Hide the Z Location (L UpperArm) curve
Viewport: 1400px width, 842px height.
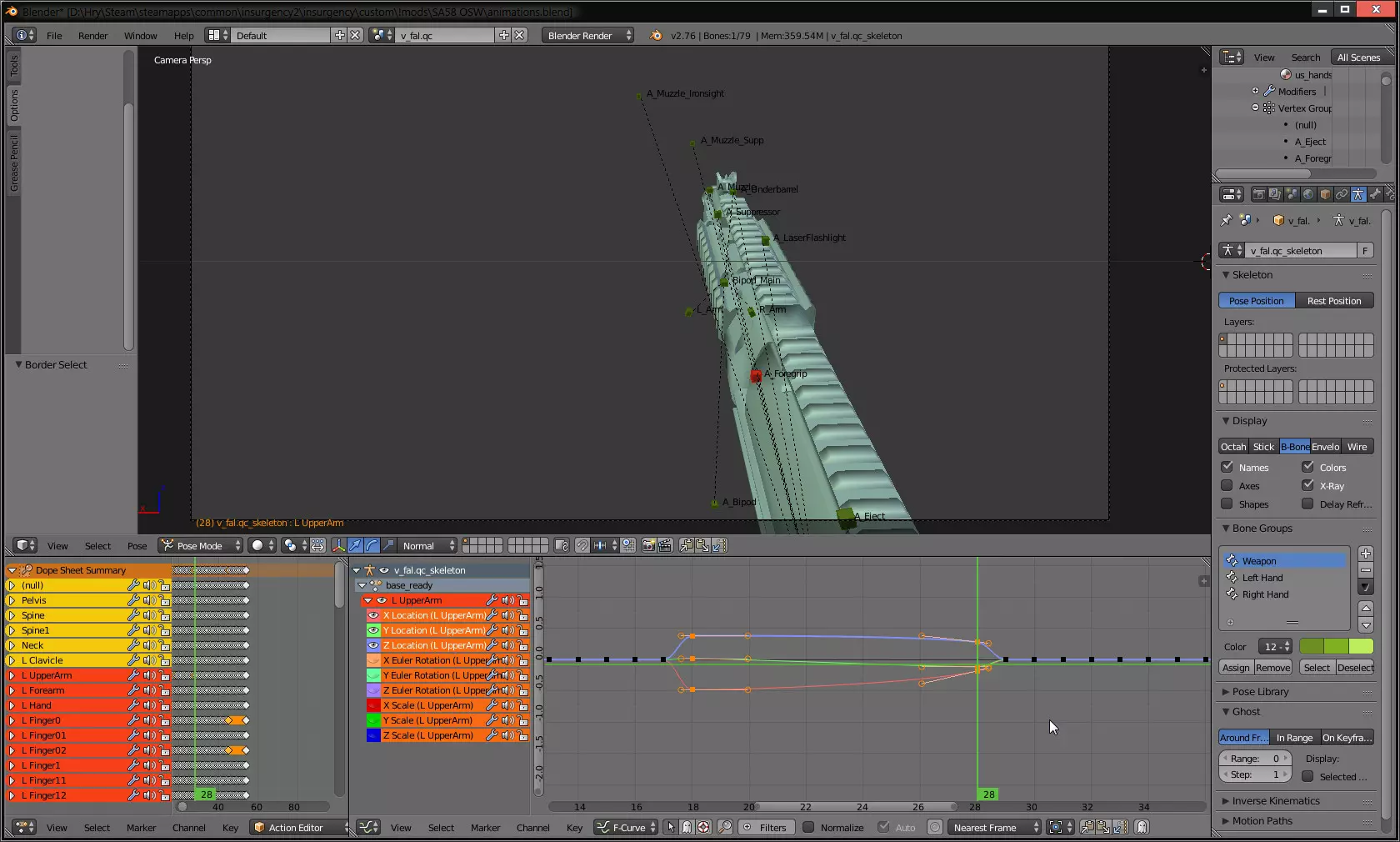pyautogui.click(x=373, y=645)
